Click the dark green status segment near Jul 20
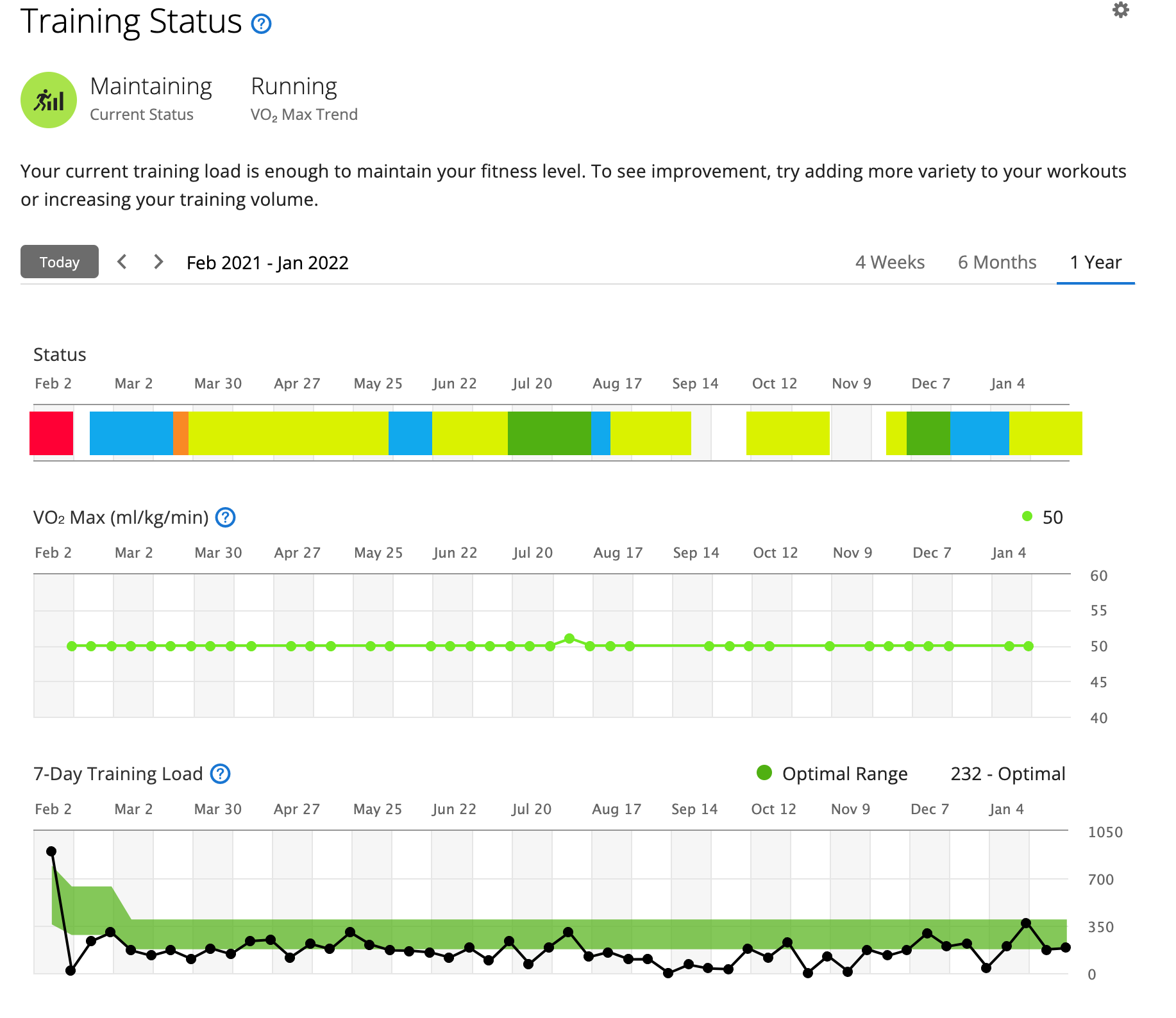The image size is (1176, 1018). pyautogui.click(x=549, y=433)
